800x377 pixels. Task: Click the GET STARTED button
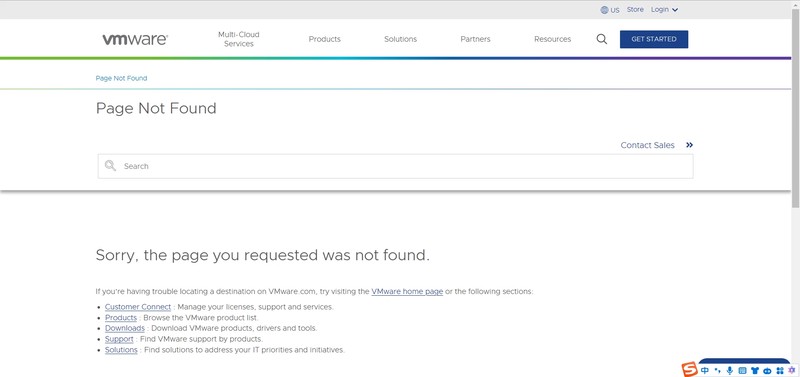pyautogui.click(x=654, y=39)
